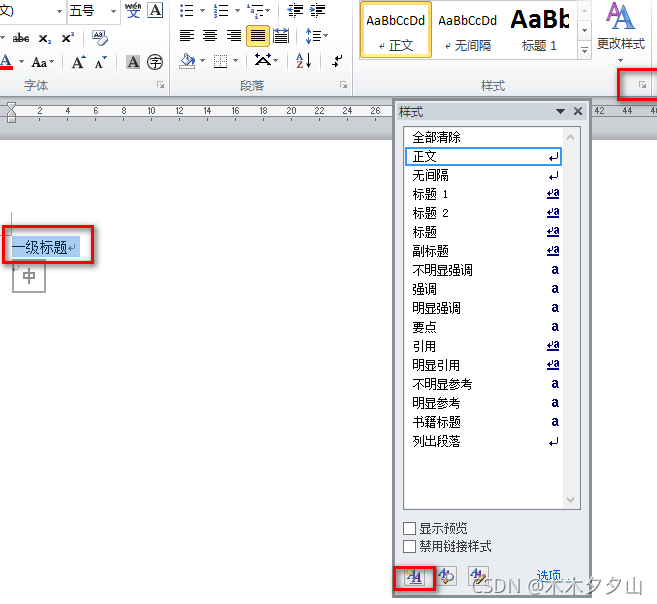The image size is (657, 604).
Task: Select the 正文 style in the gallery
Action: click(x=396, y=30)
